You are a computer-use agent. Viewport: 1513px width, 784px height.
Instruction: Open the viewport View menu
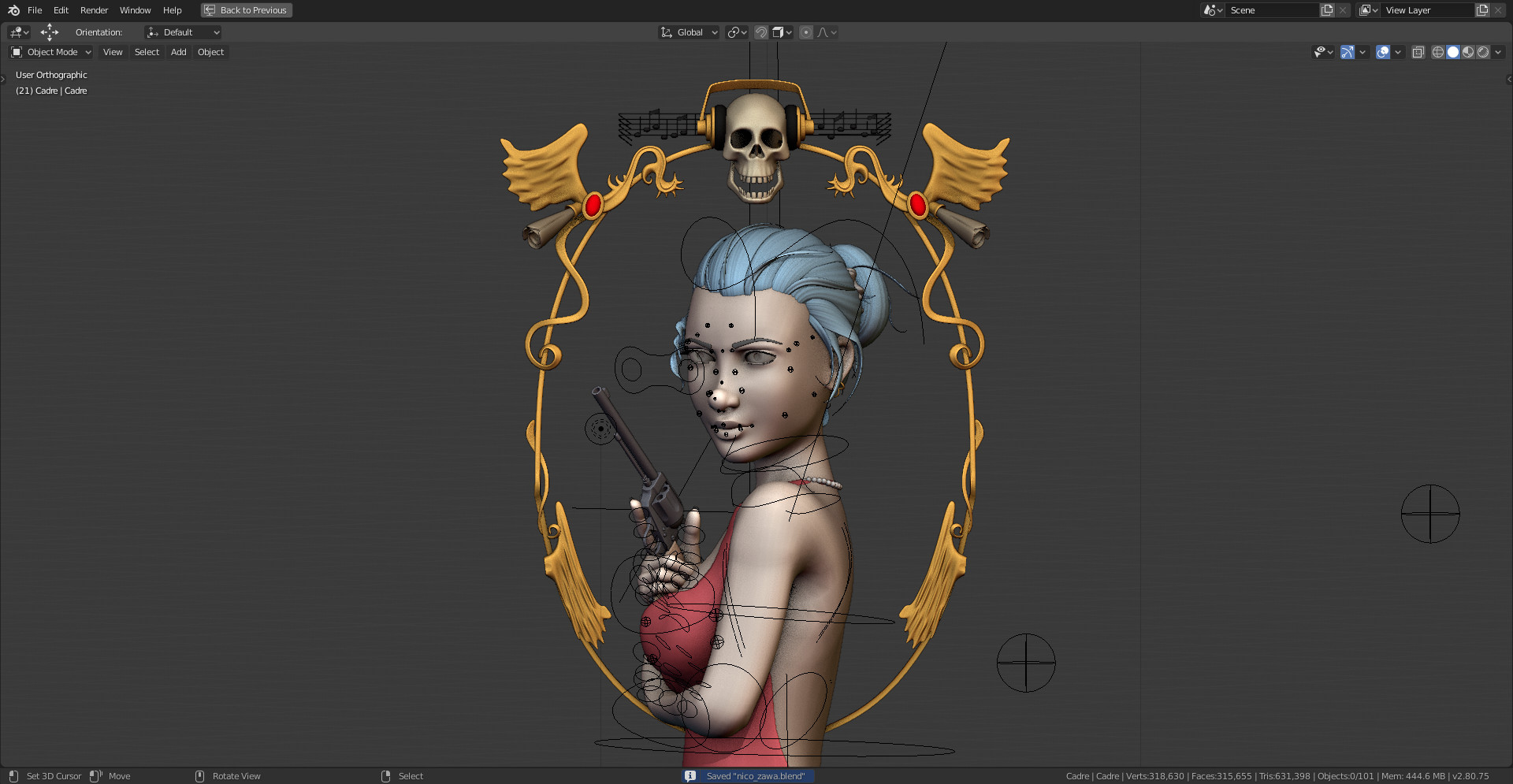tap(113, 52)
